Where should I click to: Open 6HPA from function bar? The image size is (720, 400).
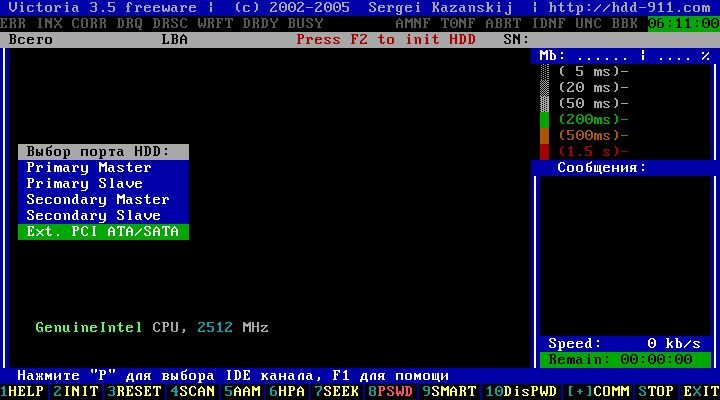[287, 392]
